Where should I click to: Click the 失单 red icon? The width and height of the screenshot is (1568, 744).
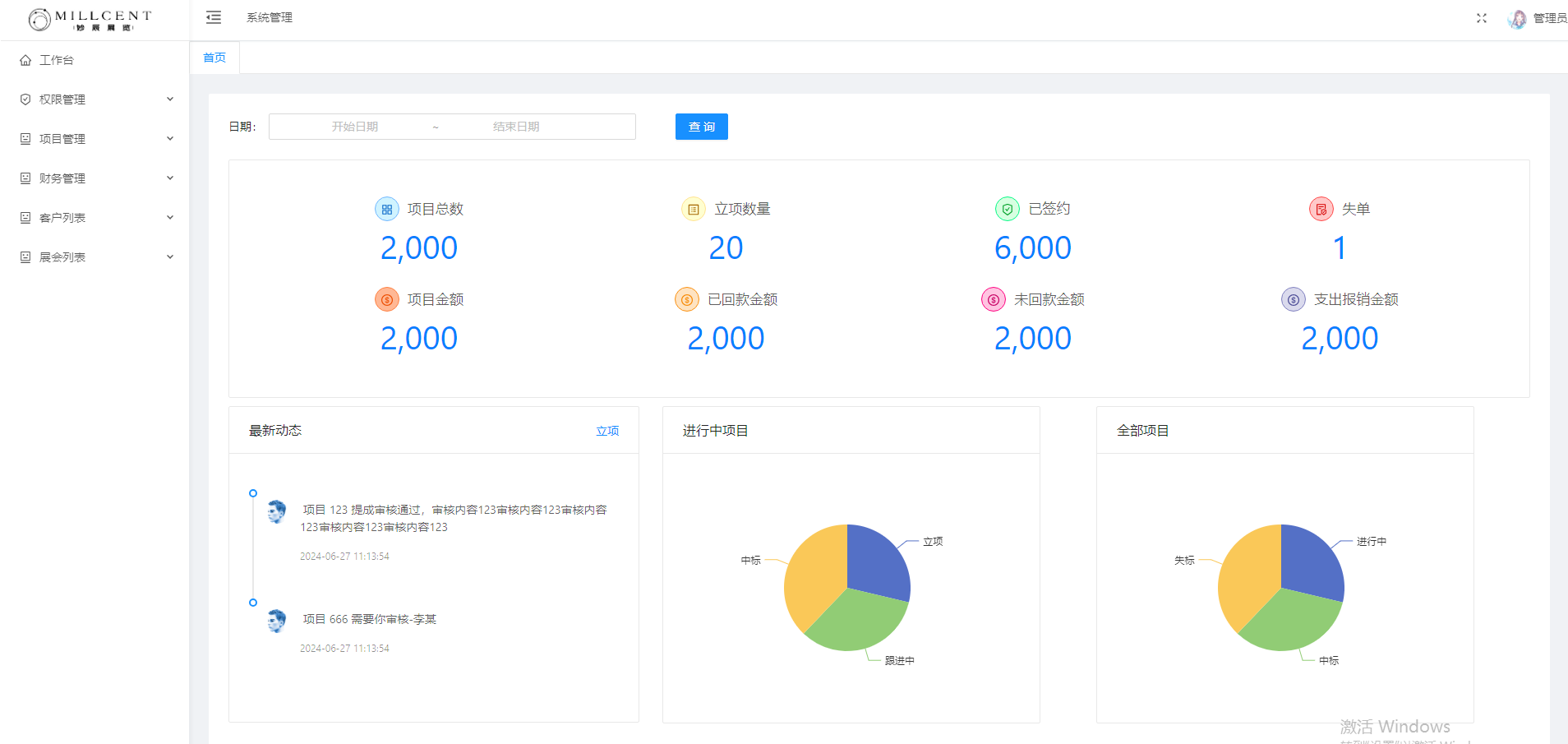tap(1321, 209)
